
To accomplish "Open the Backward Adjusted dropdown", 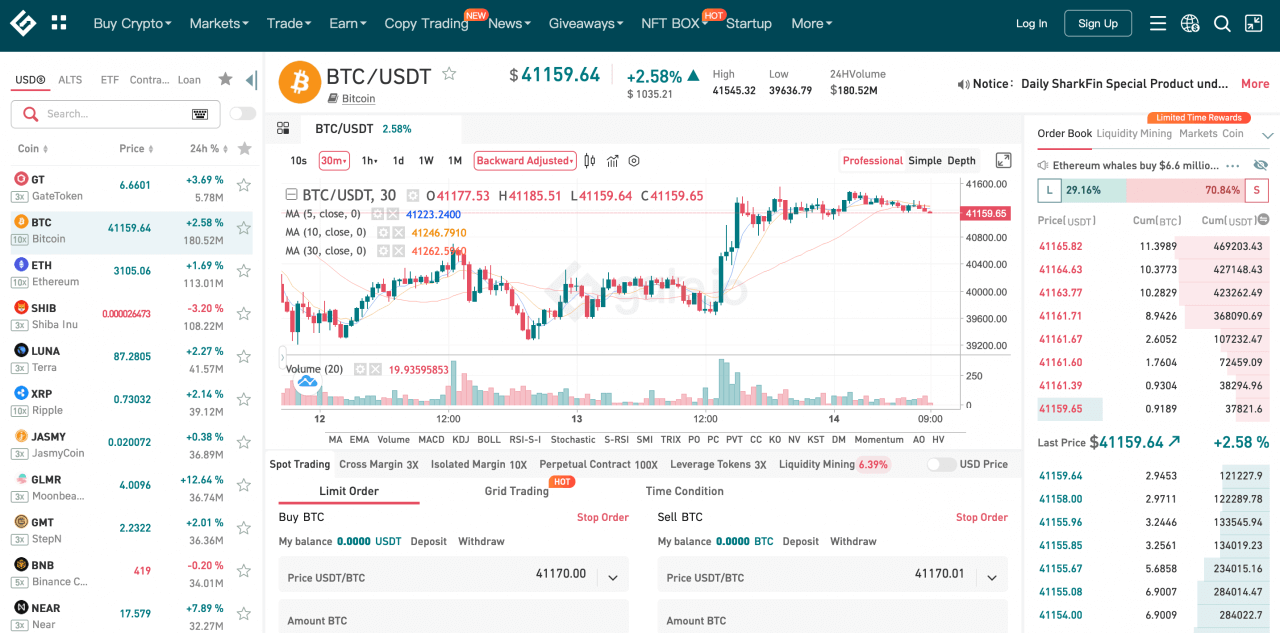I will coord(526,160).
